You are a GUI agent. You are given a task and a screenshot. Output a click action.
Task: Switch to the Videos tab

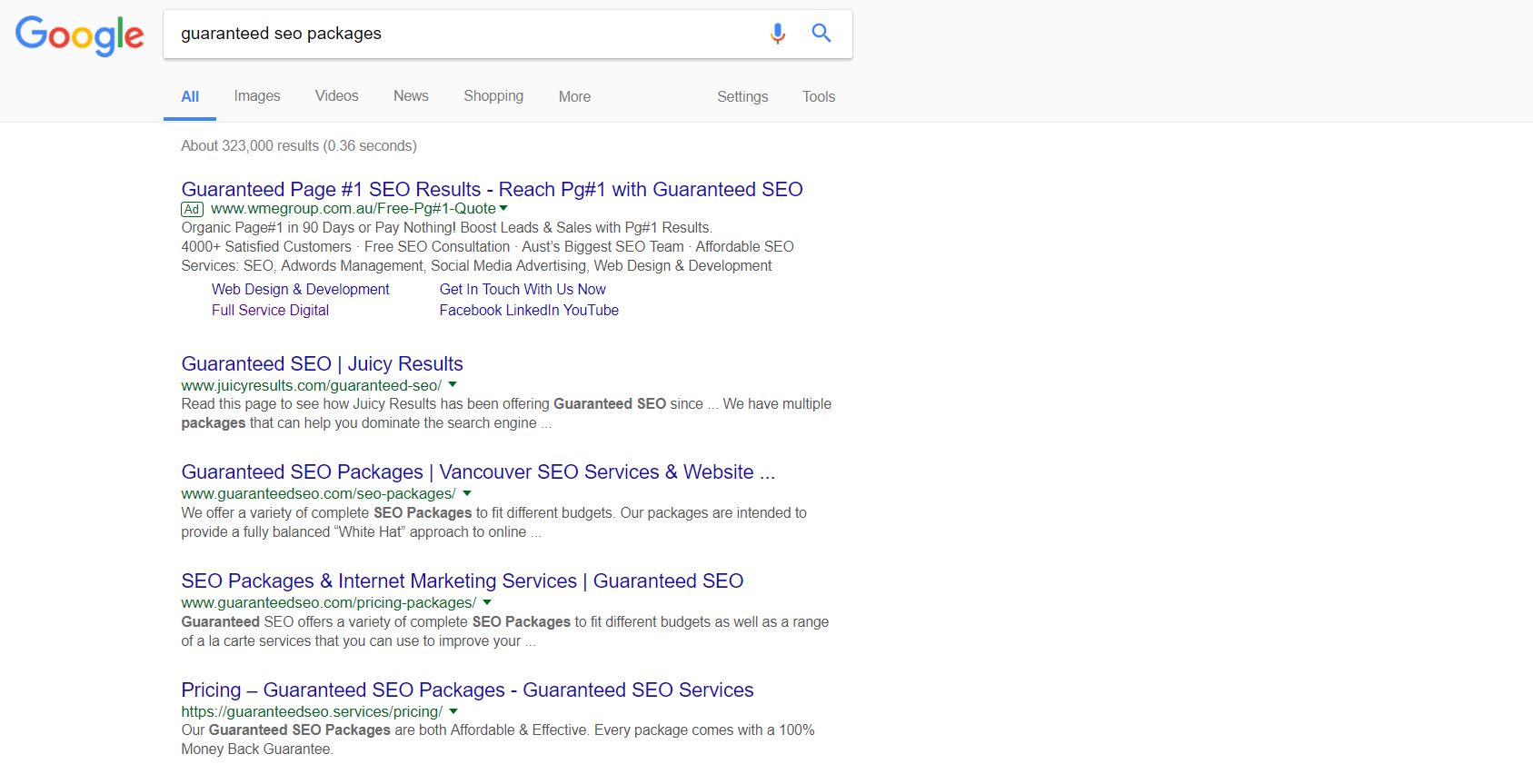[336, 96]
